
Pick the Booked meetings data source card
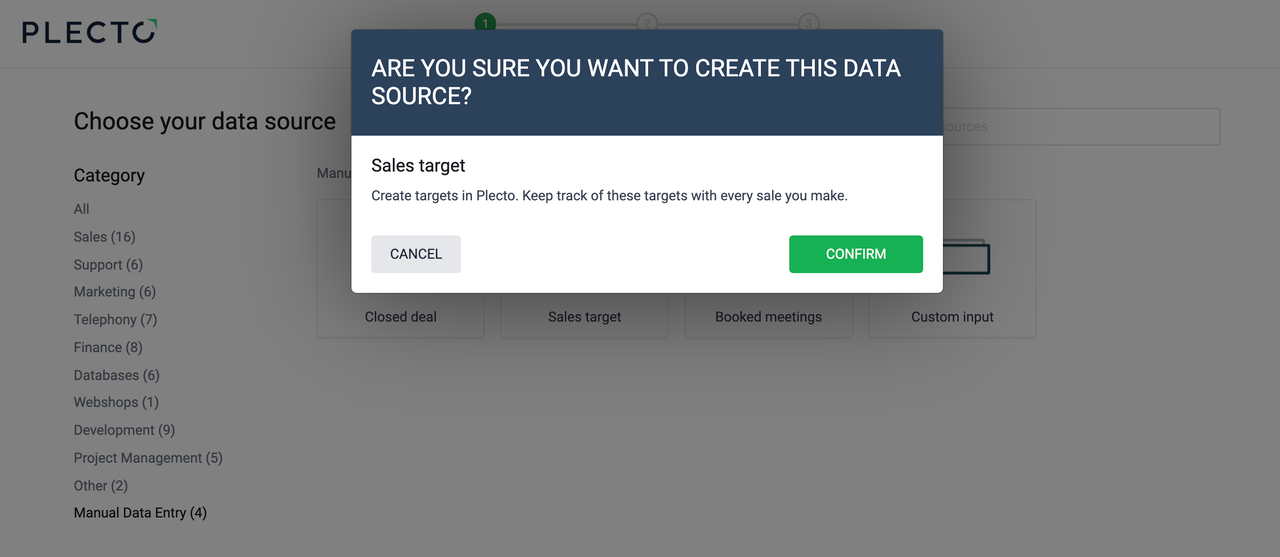pos(768,316)
